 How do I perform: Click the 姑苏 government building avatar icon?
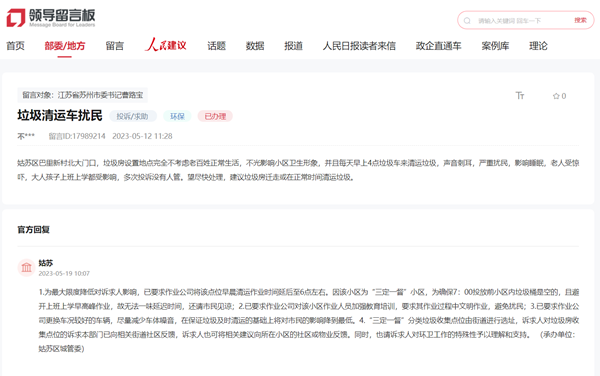(x=26, y=267)
